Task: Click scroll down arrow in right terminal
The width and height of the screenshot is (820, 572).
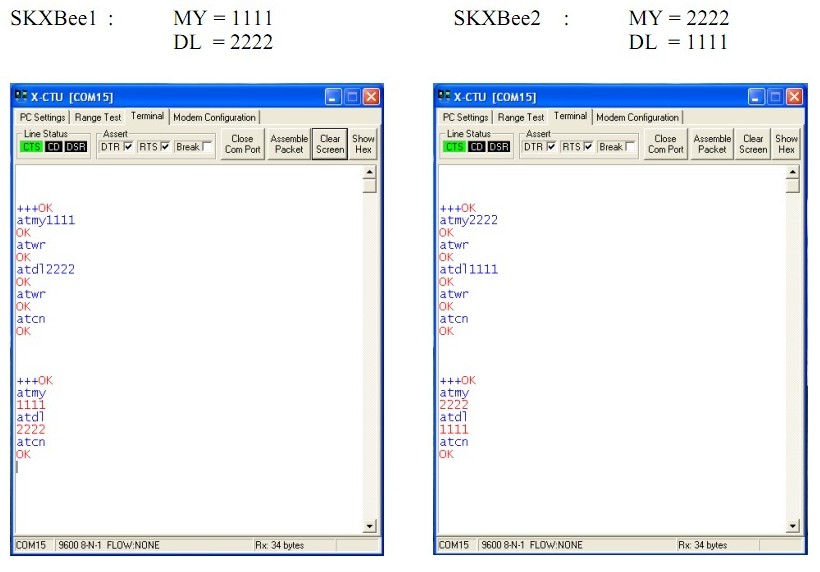Action: [x=793, y=526]
